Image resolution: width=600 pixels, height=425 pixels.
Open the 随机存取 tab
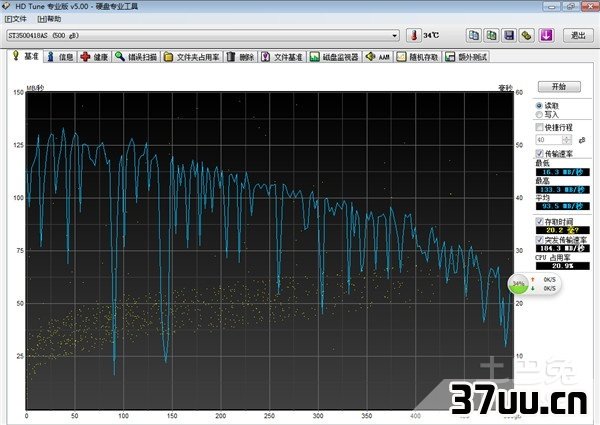(x=417, y=57)
